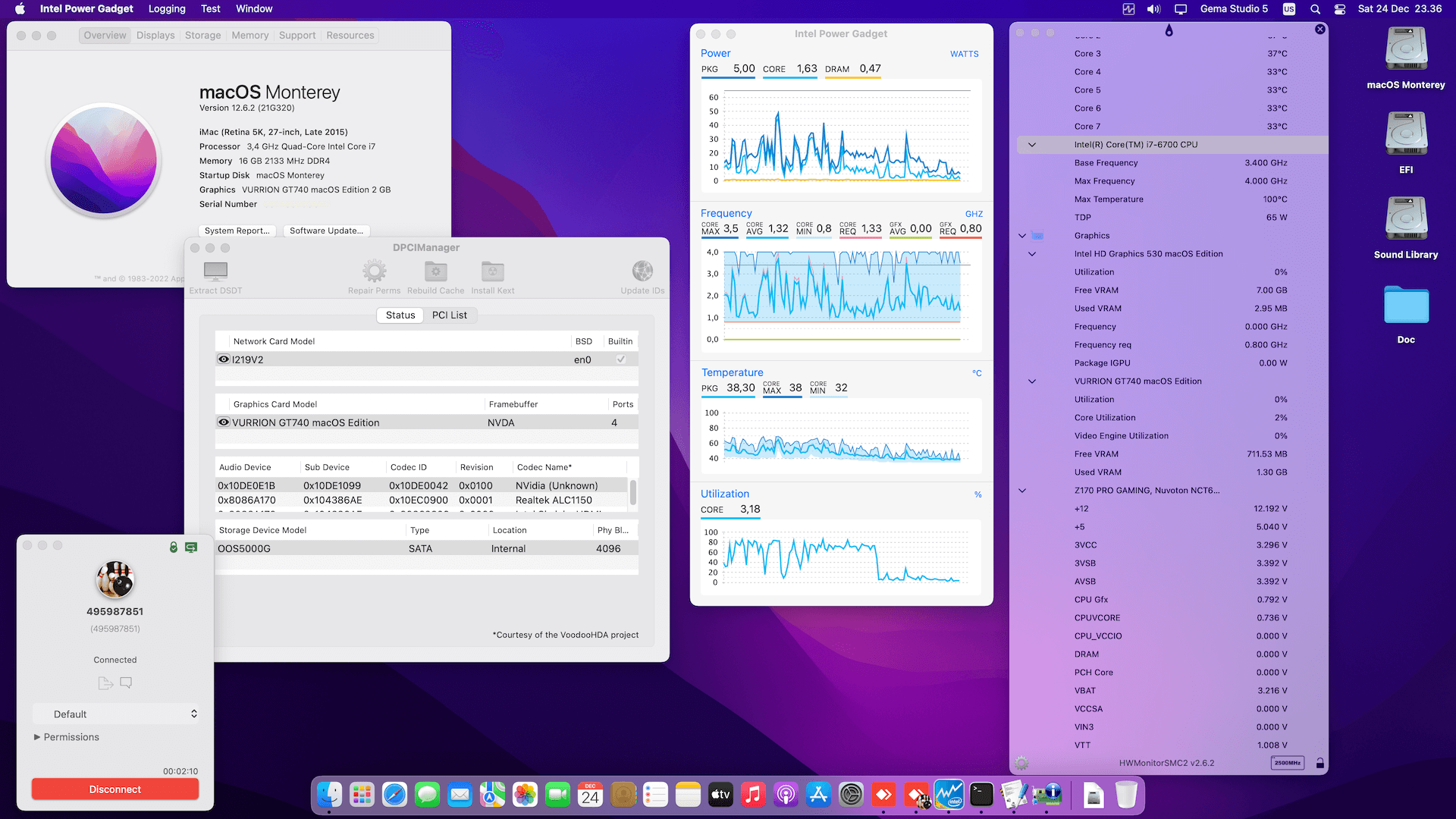Open Control Center in menu bar
Viewport: 1456px width, 819px height.
1340,9
